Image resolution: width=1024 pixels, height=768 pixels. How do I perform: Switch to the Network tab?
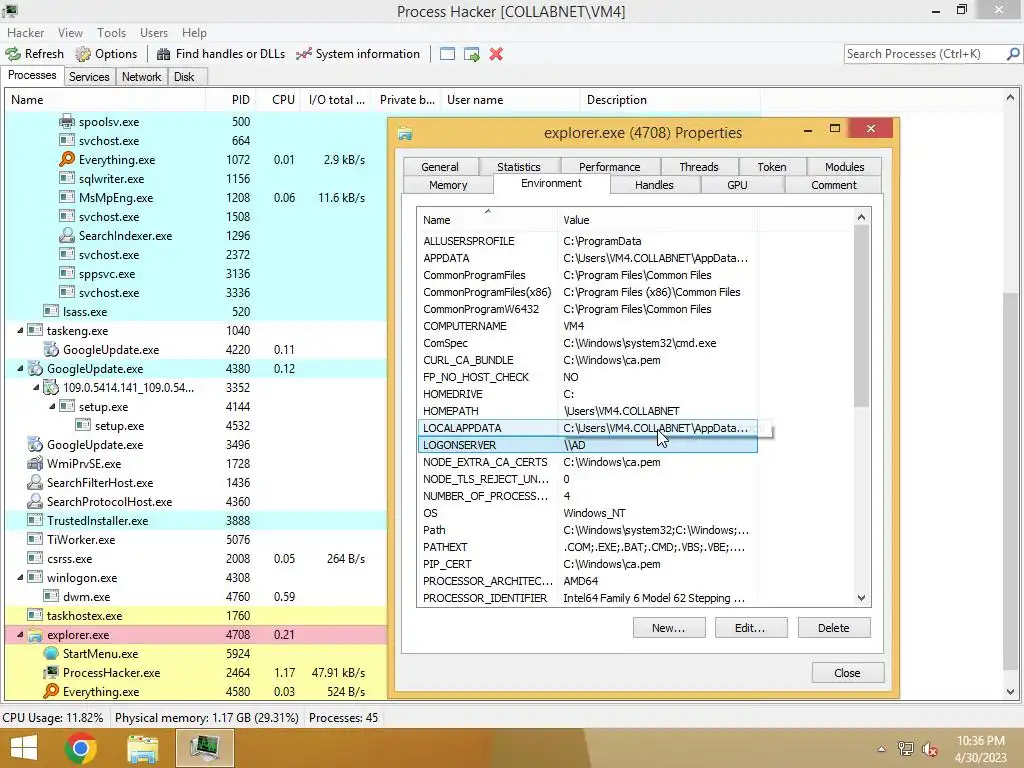141,76
